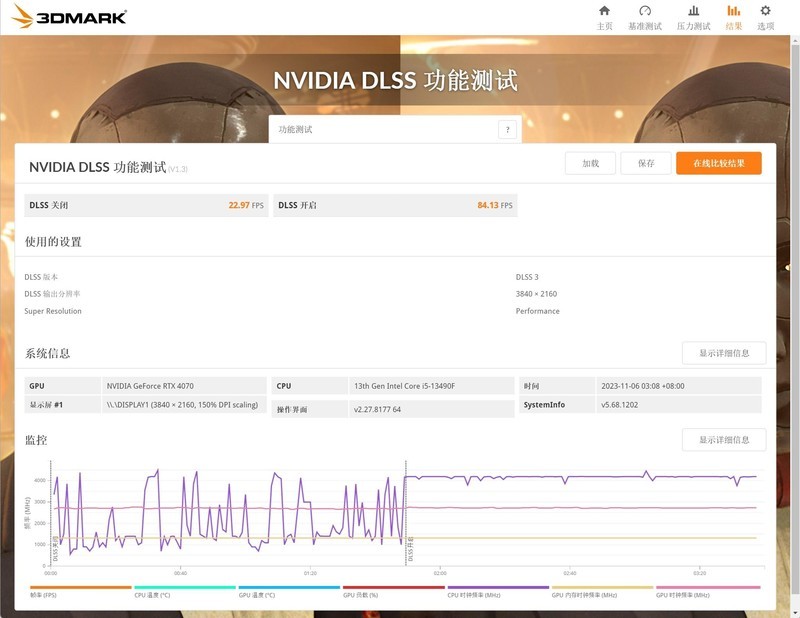Click the 3DMARK logo
This screenshot has height=618, width=800.
[x=70, y=16]
